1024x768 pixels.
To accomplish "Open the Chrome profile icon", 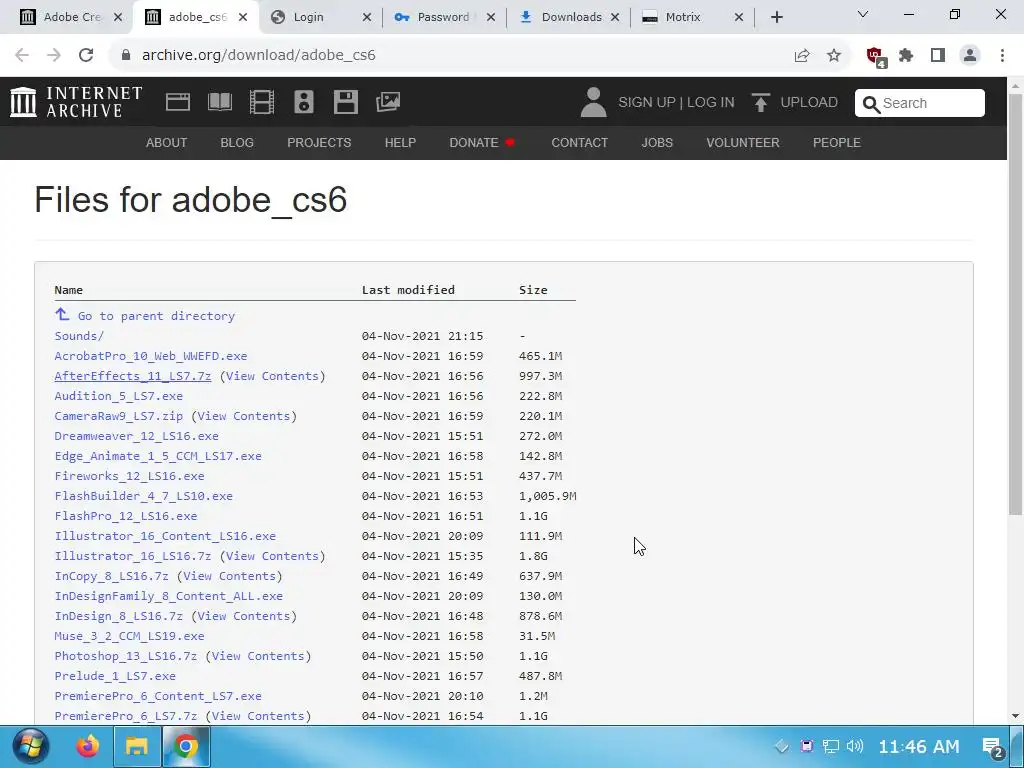I will [970, 55].
